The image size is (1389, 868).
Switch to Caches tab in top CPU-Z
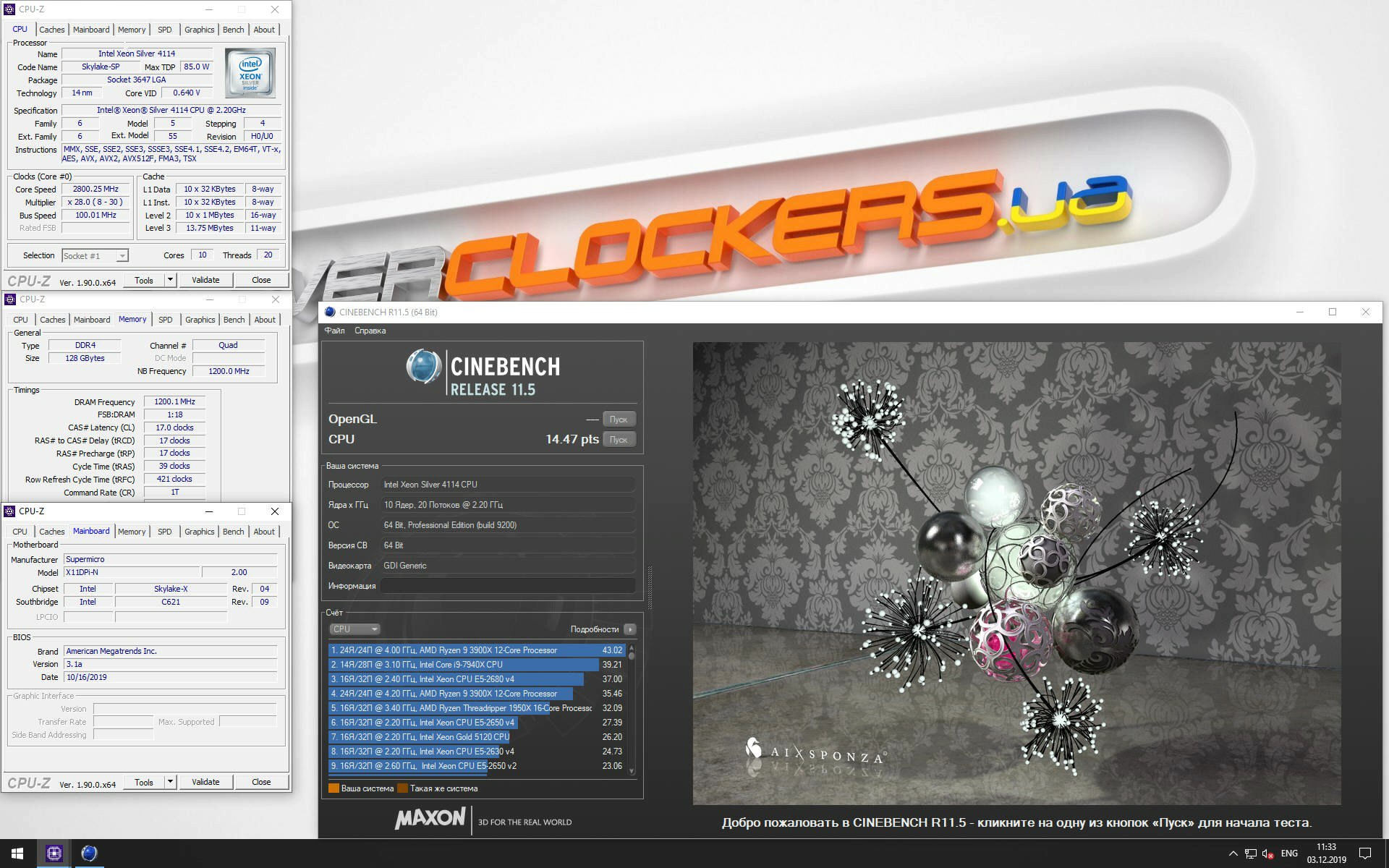(52, 30)
